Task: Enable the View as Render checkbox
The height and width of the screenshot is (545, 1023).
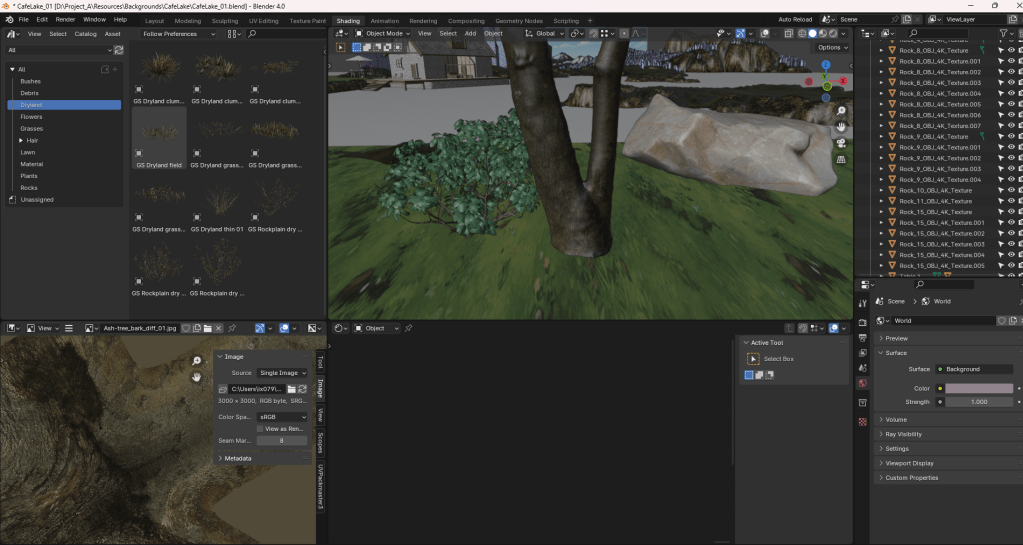Action: [260, 428]
